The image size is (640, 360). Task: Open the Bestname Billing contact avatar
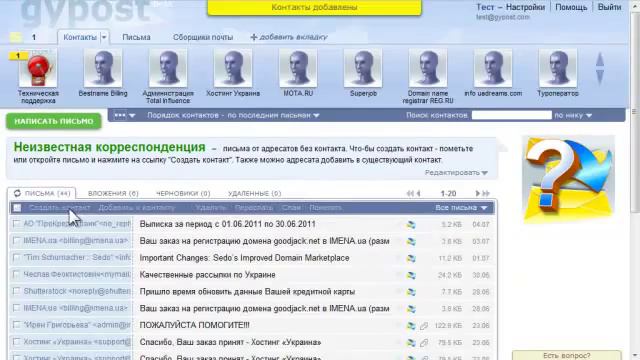[103, 69]
